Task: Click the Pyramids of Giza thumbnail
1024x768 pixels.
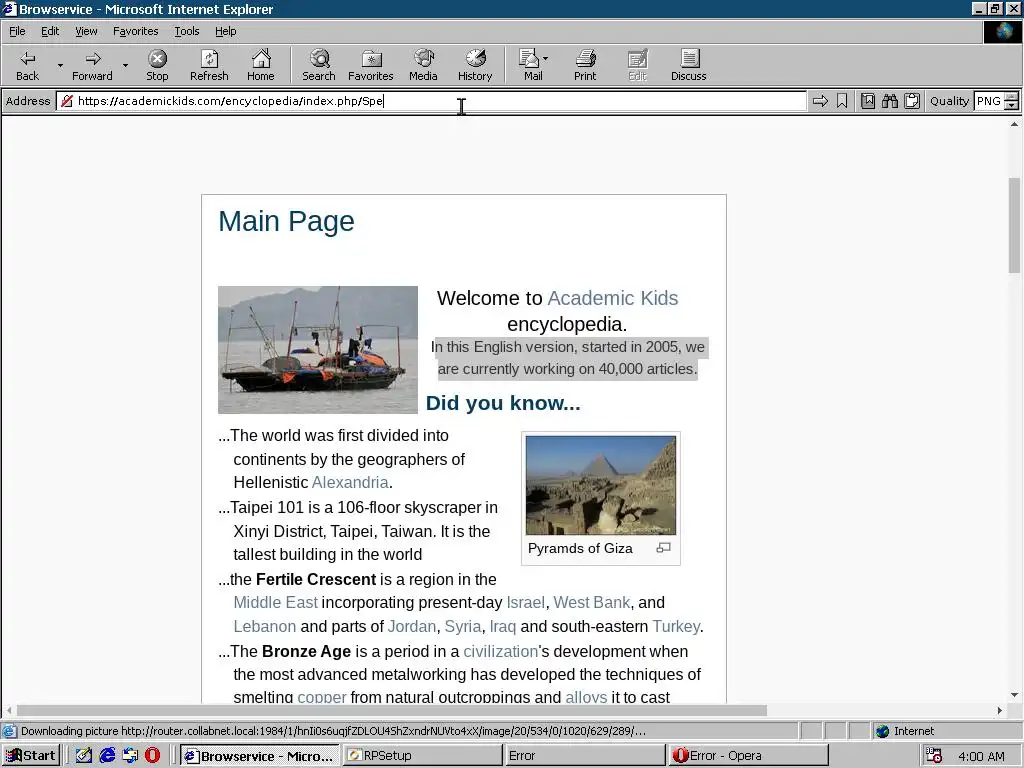Action: [601, 485]
